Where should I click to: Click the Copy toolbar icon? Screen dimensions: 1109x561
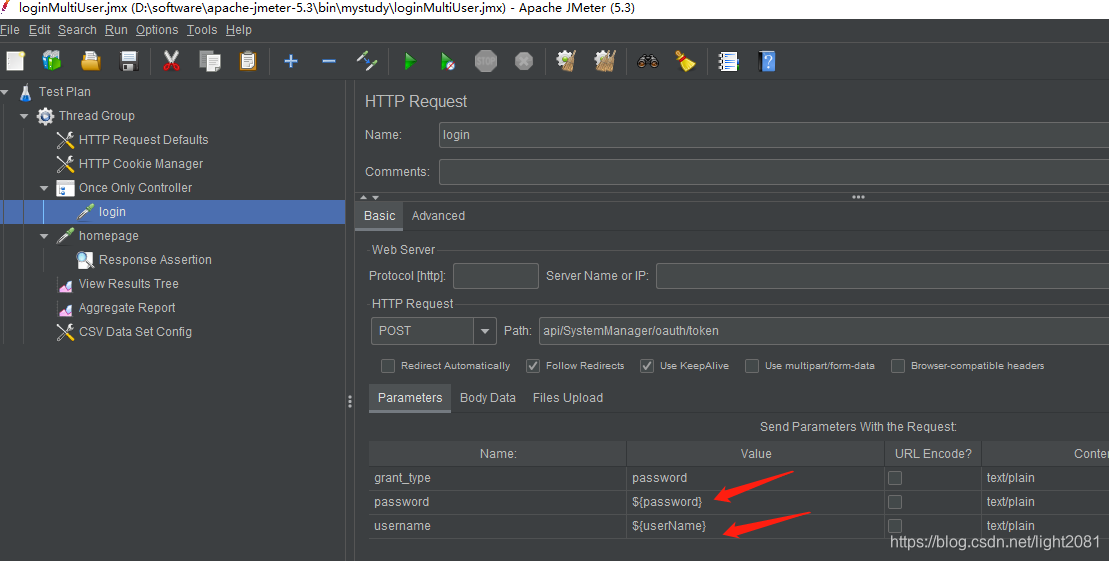tap(210, 61)
